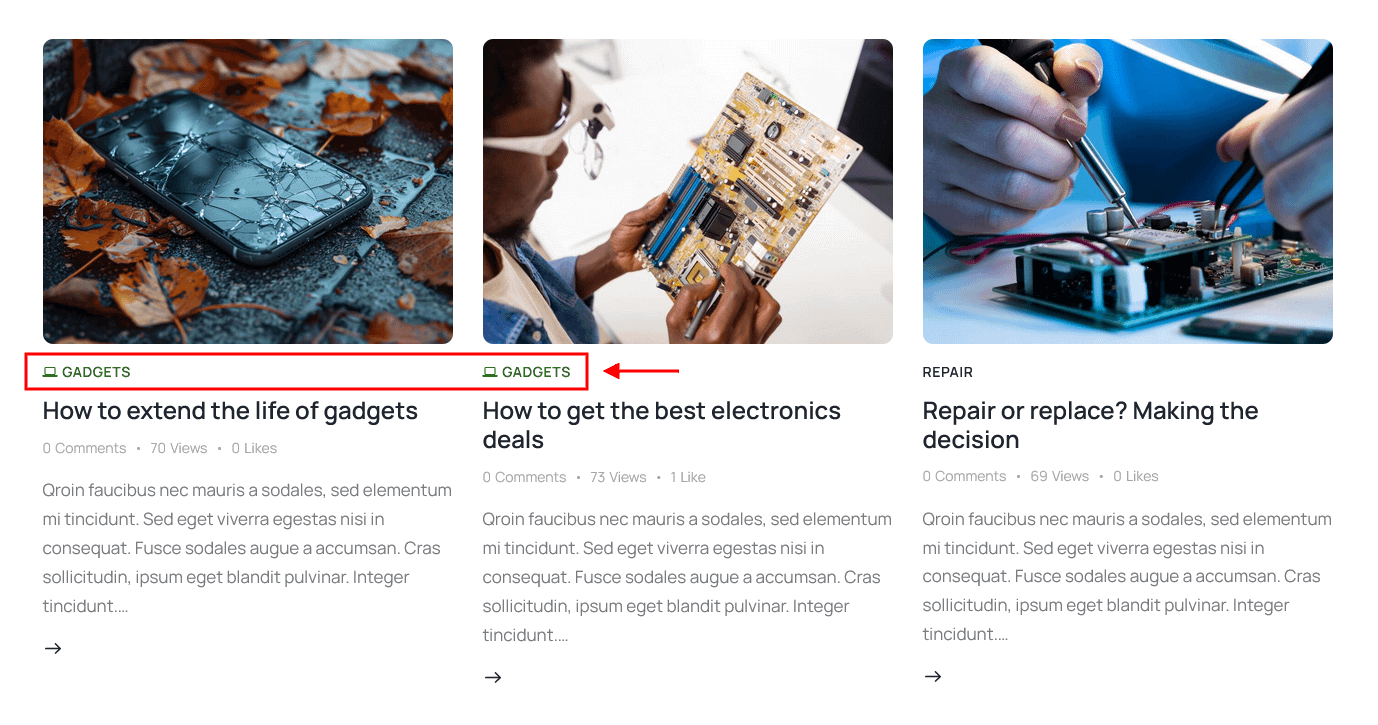The width and height of the screenshot is (1378, 725).
Task: Click '0 Likes' on Repair or replace post
Action: click(1136, 476)
